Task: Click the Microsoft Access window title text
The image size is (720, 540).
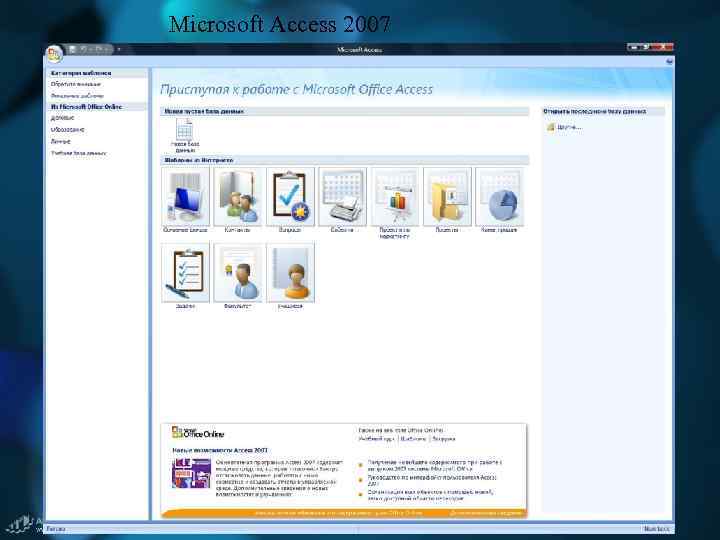Action: coord(360,50)
